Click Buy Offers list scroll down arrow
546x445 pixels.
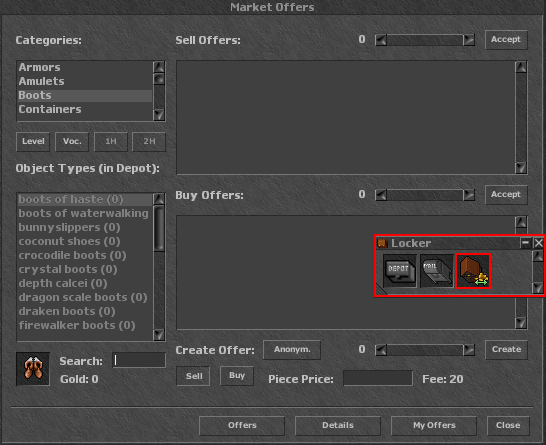[x=521, y=323]
